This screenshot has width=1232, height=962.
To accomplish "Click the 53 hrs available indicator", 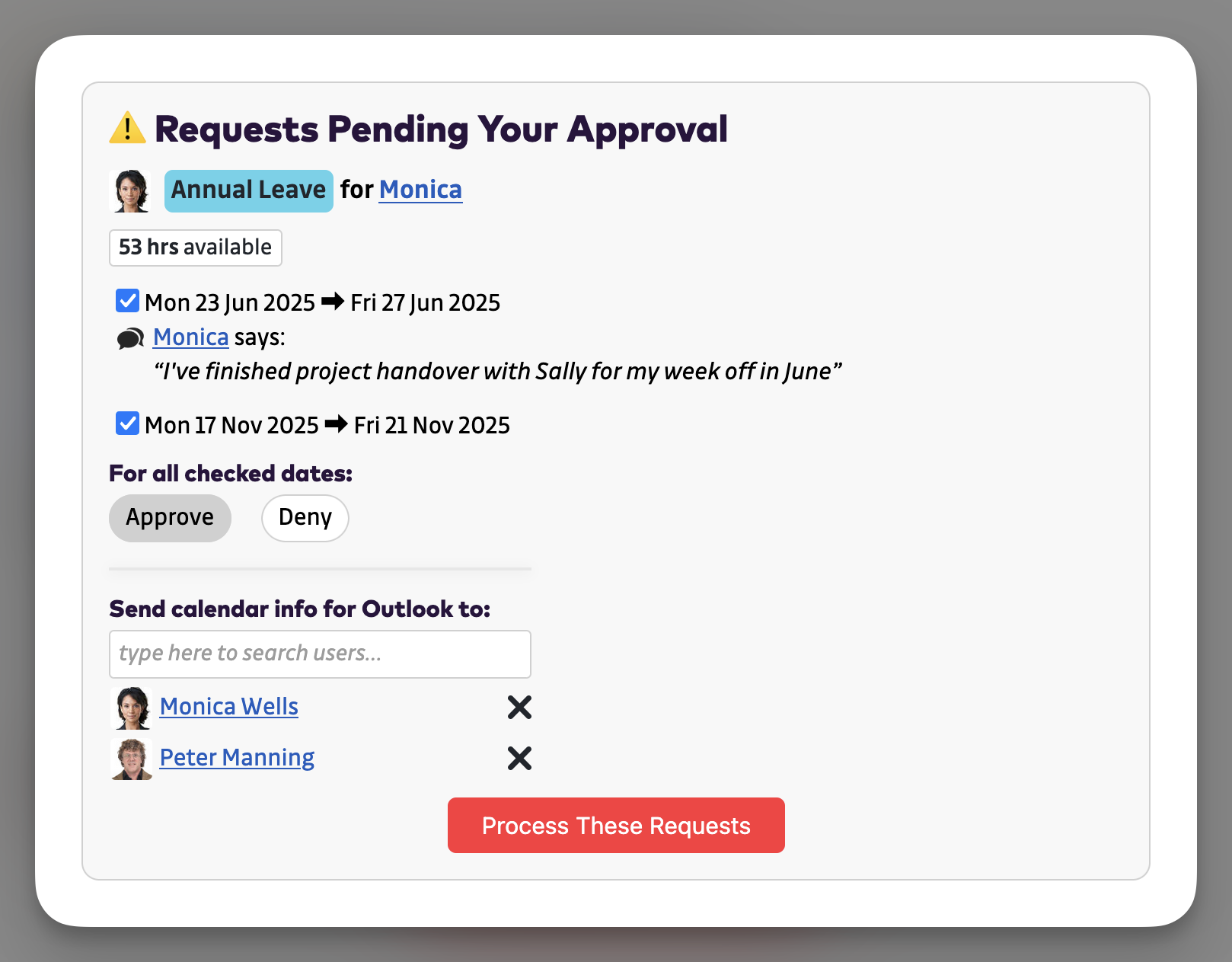I will (x=195, y=247).
